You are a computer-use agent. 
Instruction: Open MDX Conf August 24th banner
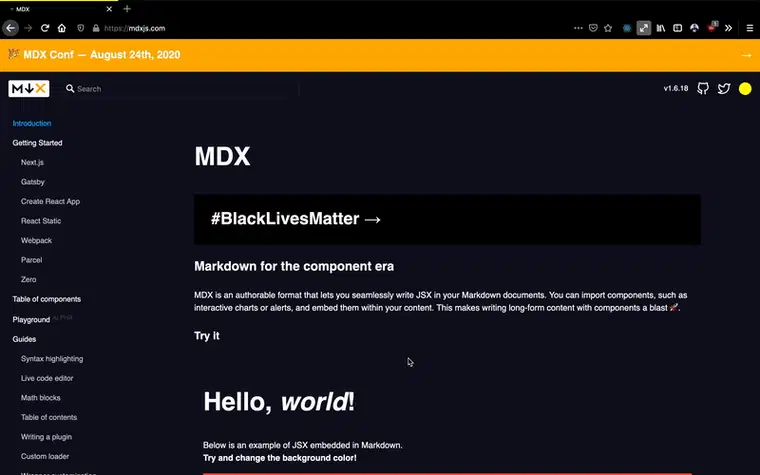102,55
